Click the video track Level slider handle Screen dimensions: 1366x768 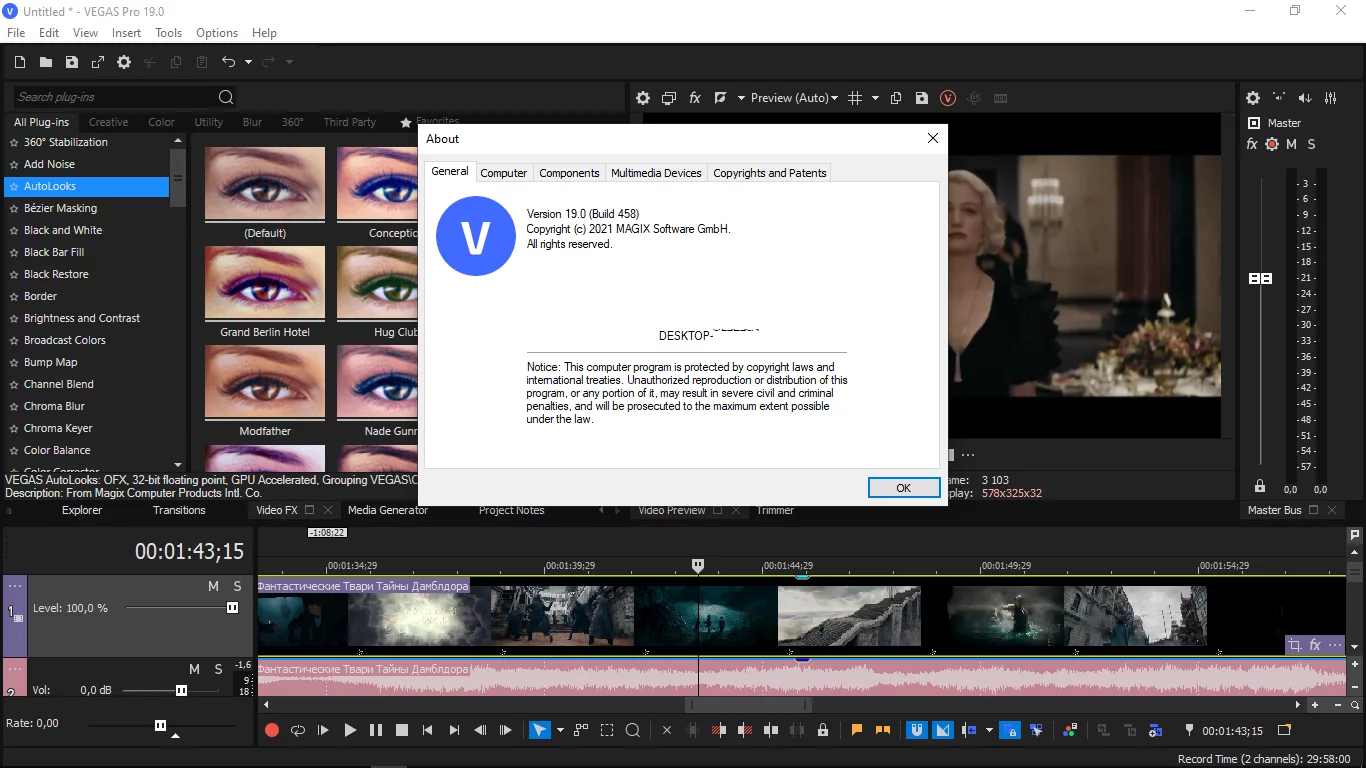tap(233, 608)
